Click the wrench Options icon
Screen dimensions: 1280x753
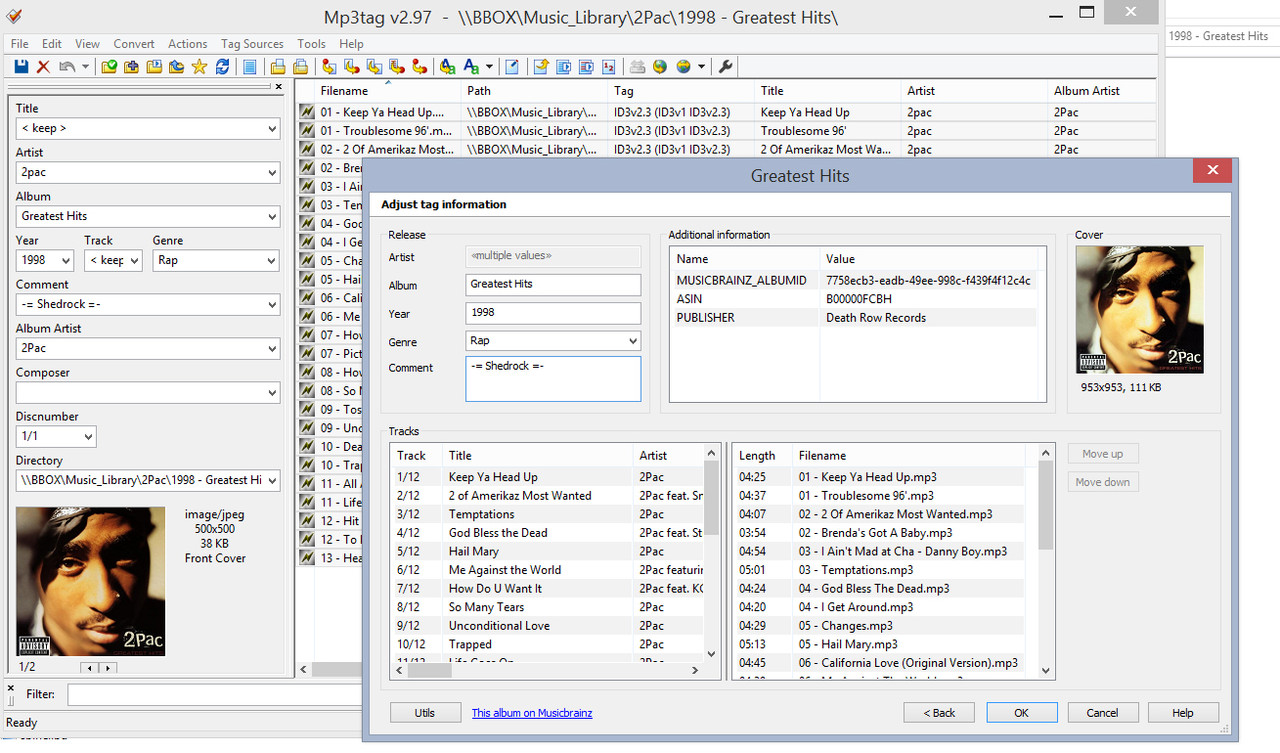coord(726,67)
